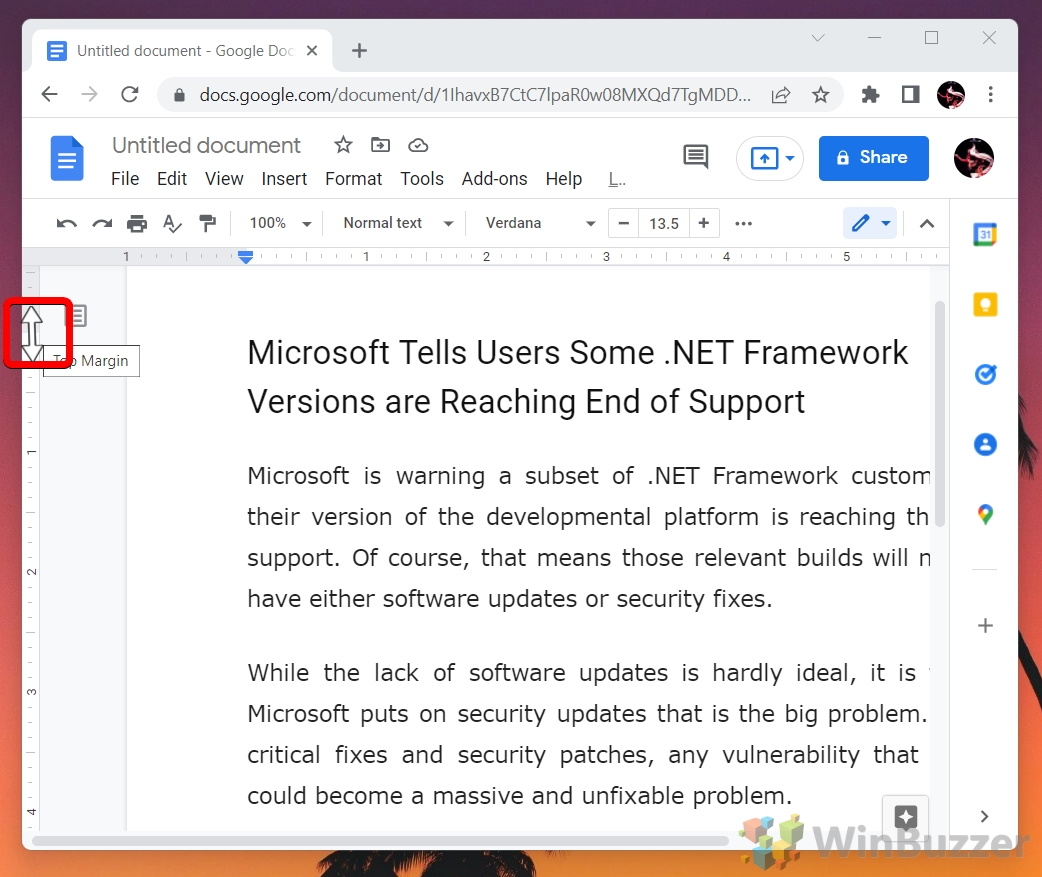Open Google Maps side panel icon
The height and width of the screenshot is (877, 1042).
[985, 514]
